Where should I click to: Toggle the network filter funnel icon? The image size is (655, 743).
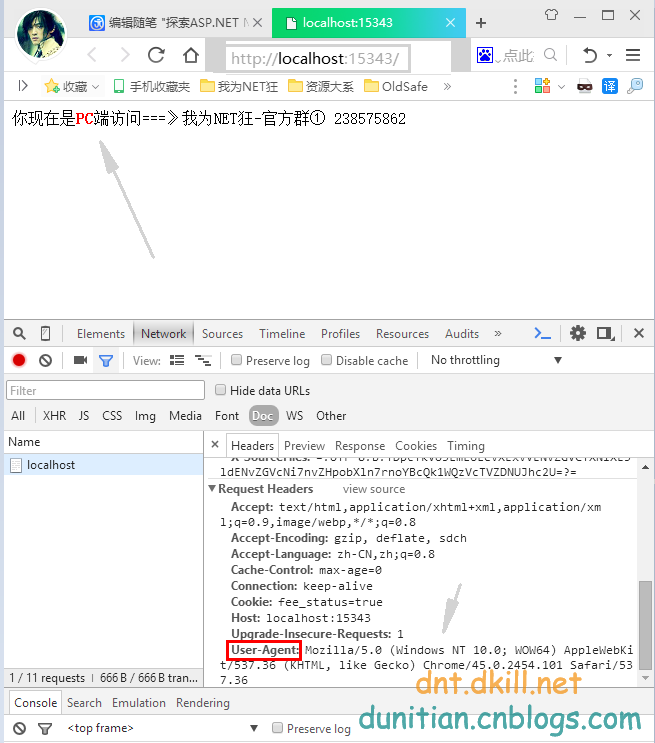pos(106,361)
